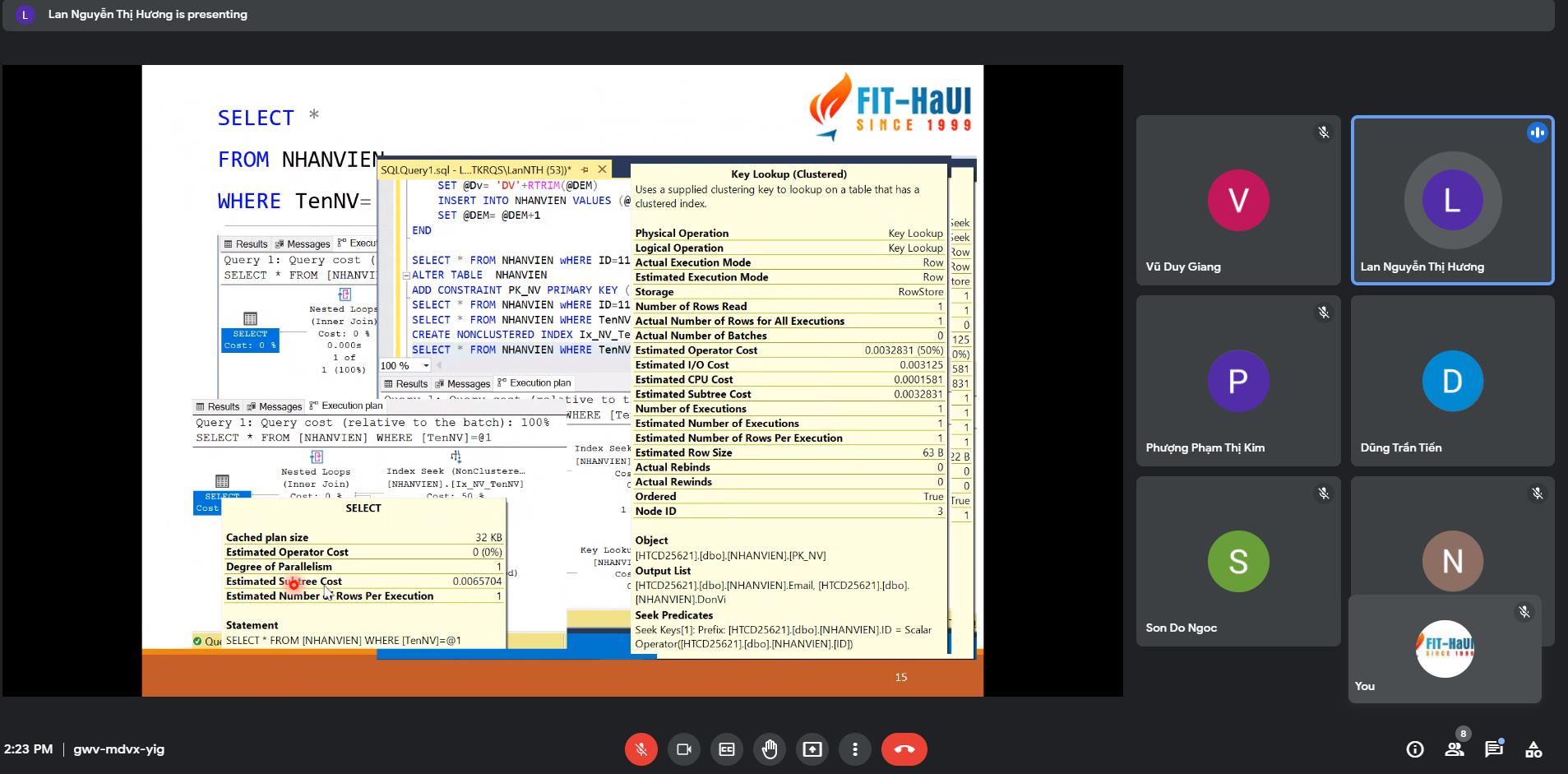Select Son Do Ngoc's participant tile
1568x774 pixels.
pos(1238,562)
